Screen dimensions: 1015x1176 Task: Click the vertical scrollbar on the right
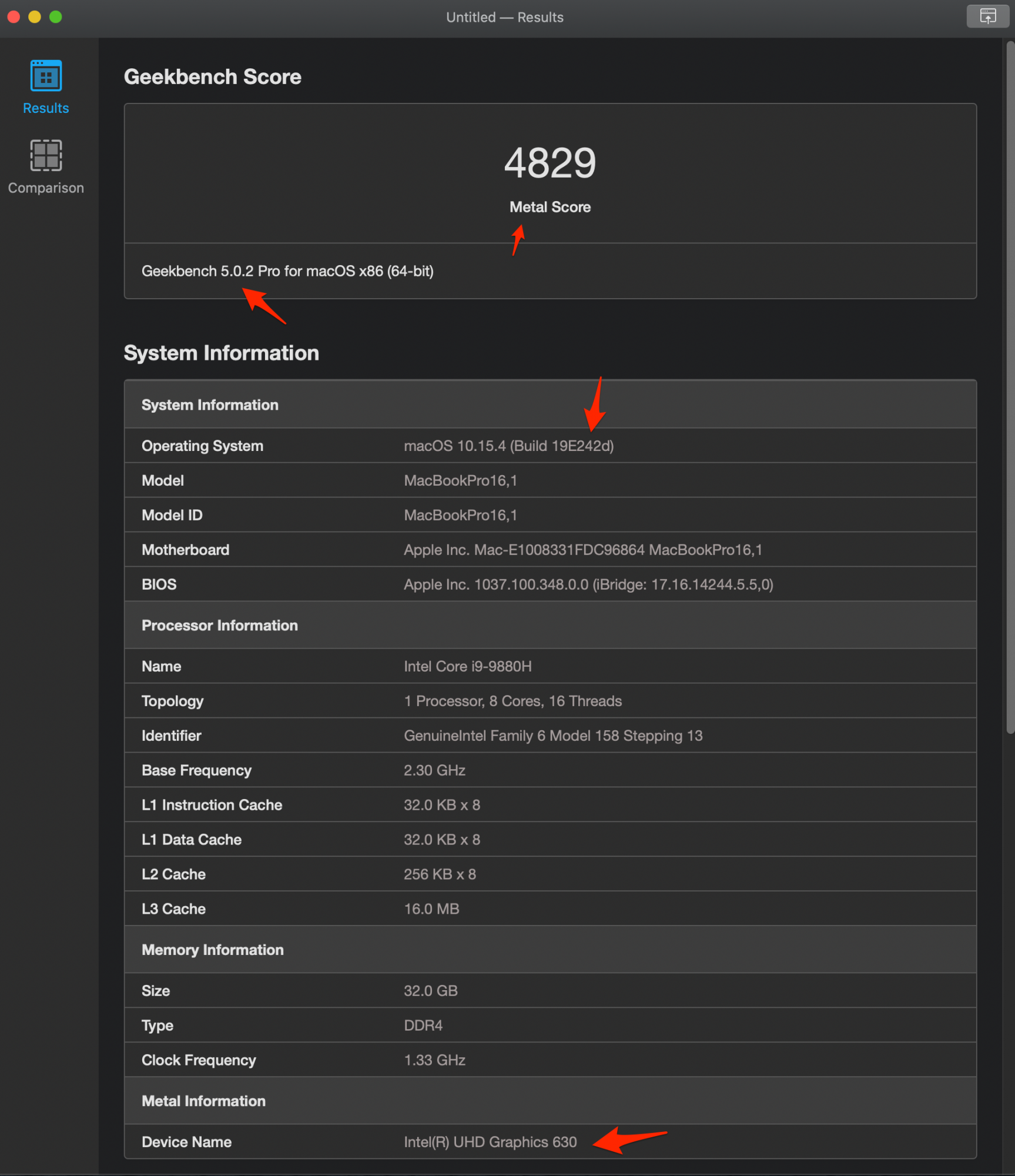(1010, 388)
